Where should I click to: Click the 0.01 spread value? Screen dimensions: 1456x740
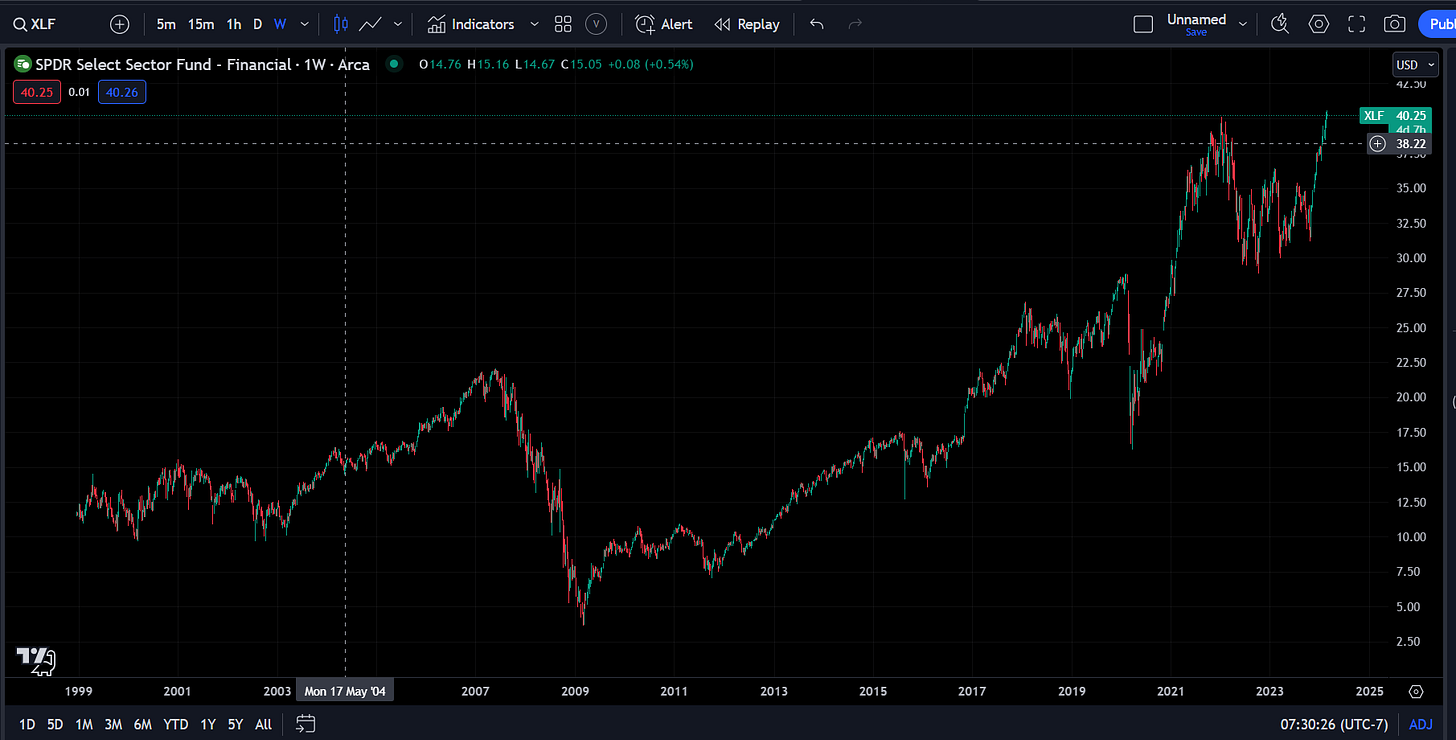(79, 92)
